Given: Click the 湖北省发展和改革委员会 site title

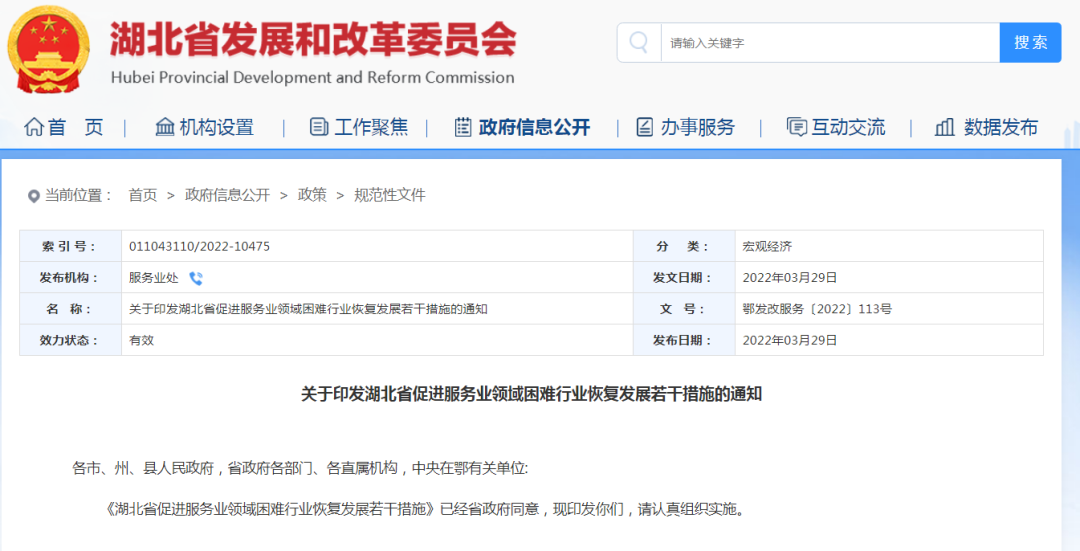Looking at the screenshot, I should coord(313,39).
